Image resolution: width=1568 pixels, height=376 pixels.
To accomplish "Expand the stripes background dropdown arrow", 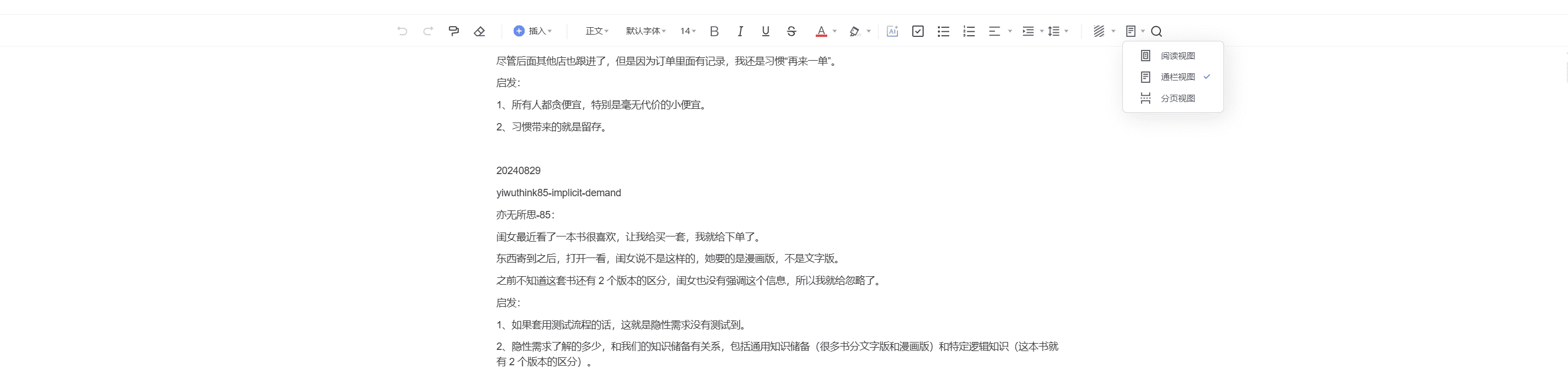I will (1114, 31).
